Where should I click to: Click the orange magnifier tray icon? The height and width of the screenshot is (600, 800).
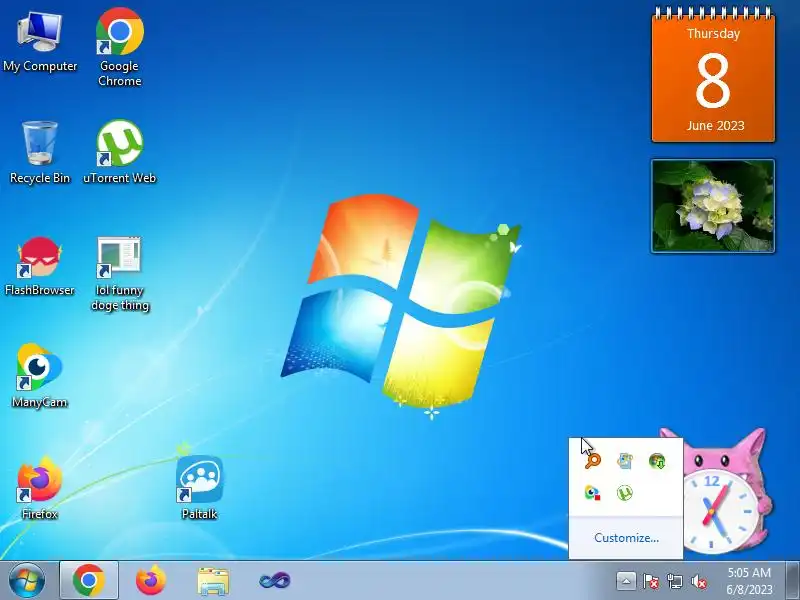(592, 461)
